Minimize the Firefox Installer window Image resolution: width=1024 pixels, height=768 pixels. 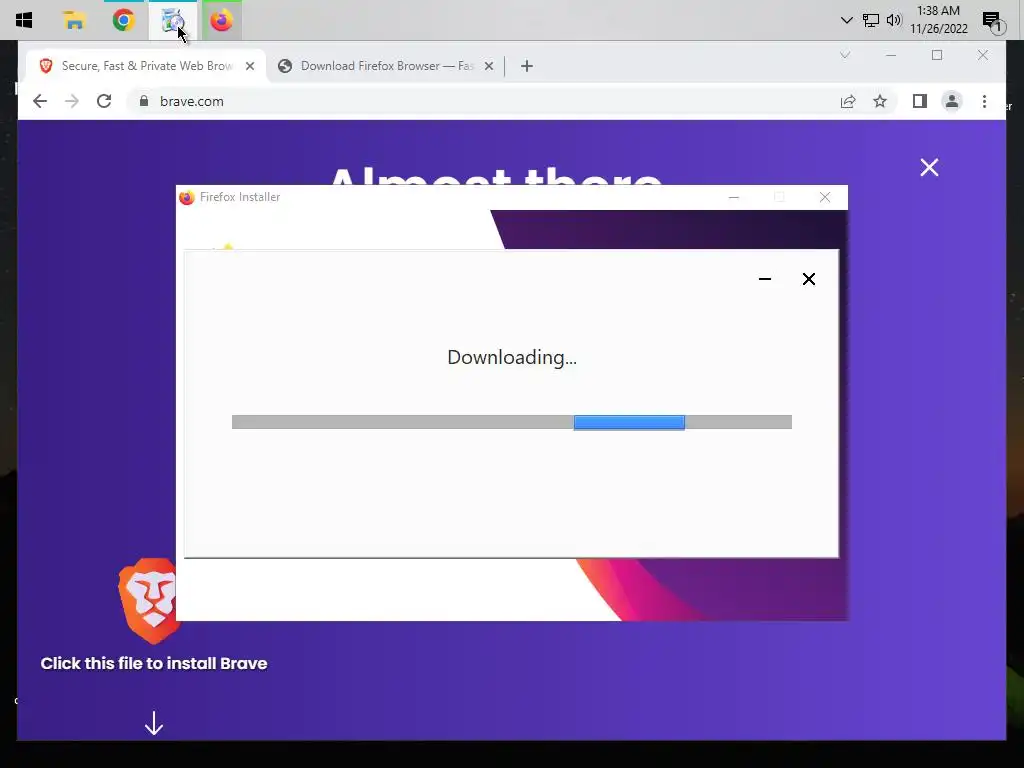734,197
